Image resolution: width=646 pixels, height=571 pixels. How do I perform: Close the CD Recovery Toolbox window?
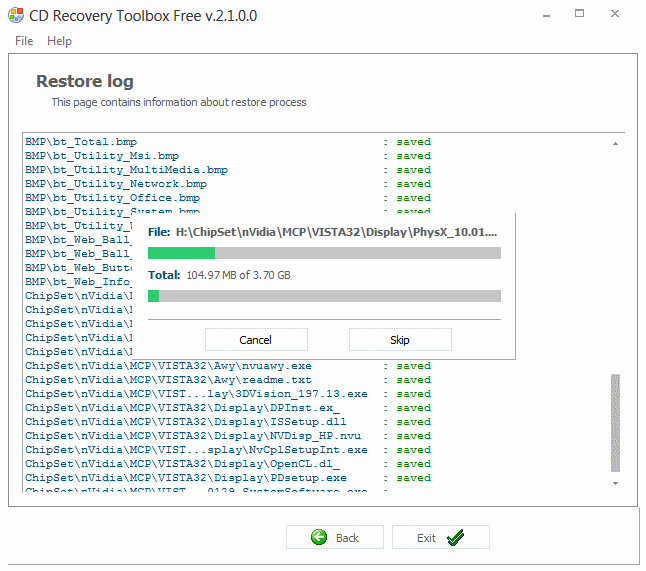tap(615, 14)
